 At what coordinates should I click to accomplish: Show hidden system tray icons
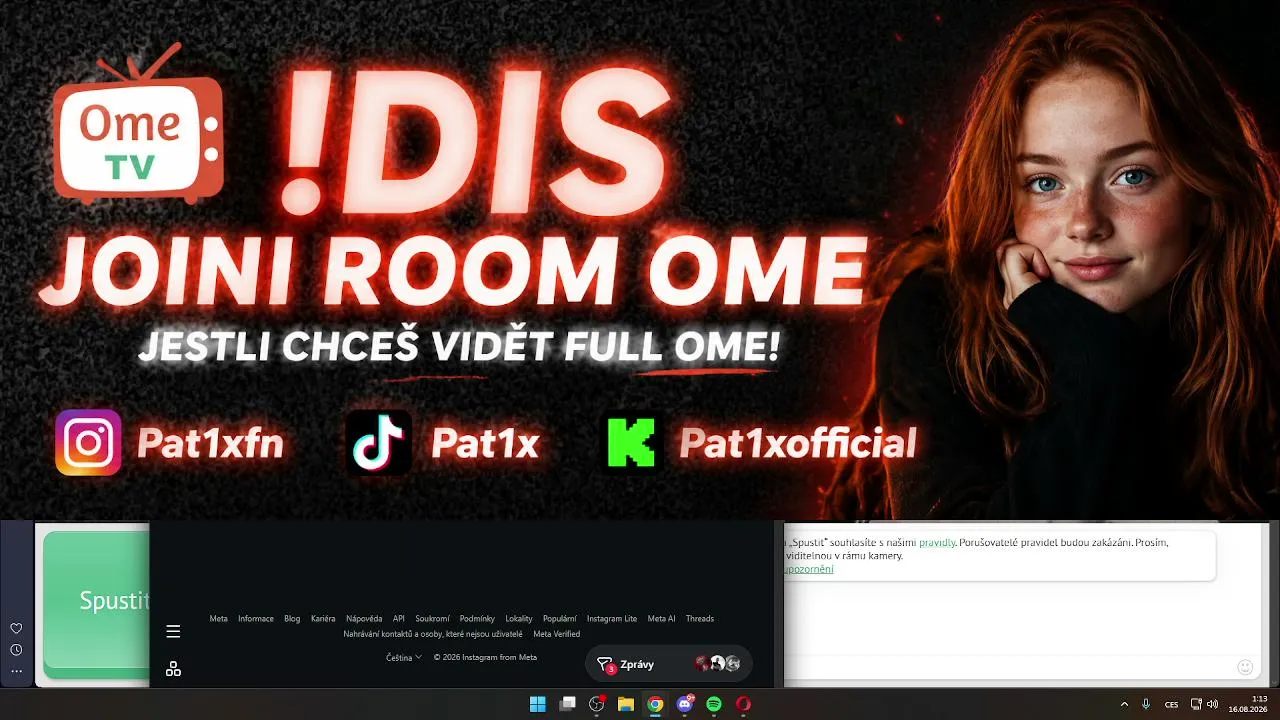[x=1124, y=704]
